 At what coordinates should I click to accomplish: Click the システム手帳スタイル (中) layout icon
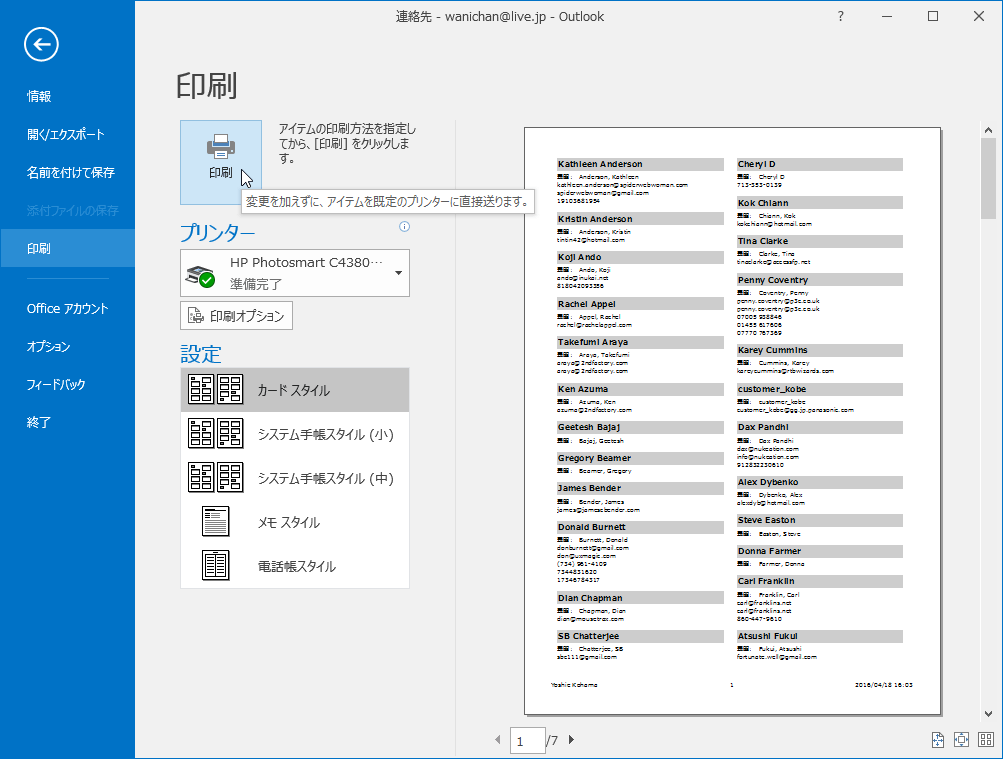point(216,477)
